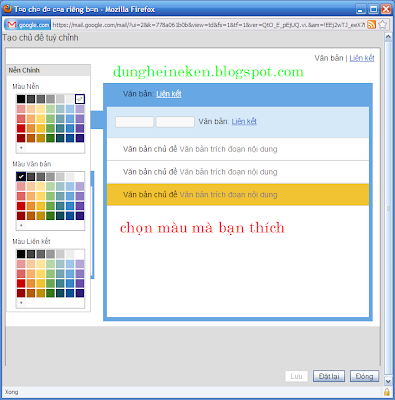395x400 pixels.
Task: Pick bright red swatch in Màu Nền palette
Action: 21,128
